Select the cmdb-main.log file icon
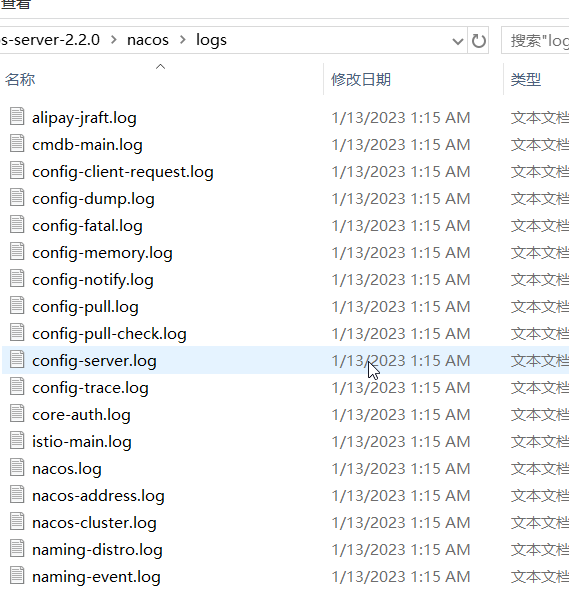The image size is (569, 592). (x=17, y=143)
